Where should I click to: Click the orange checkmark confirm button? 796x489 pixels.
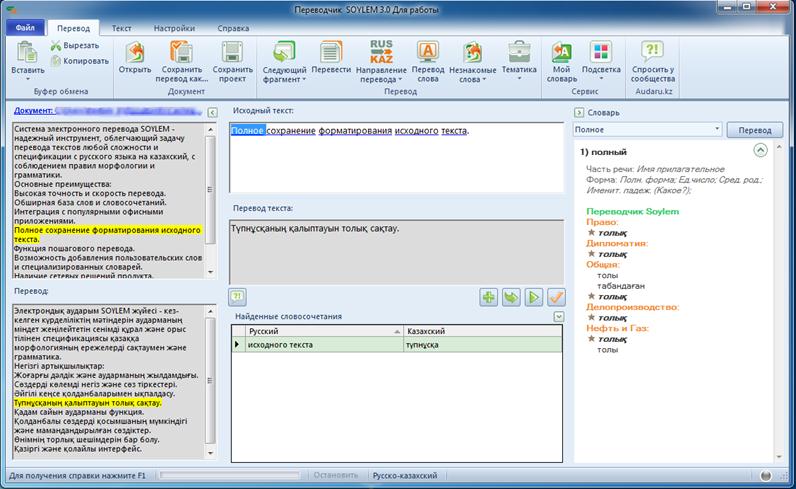(x=556, y=297)
